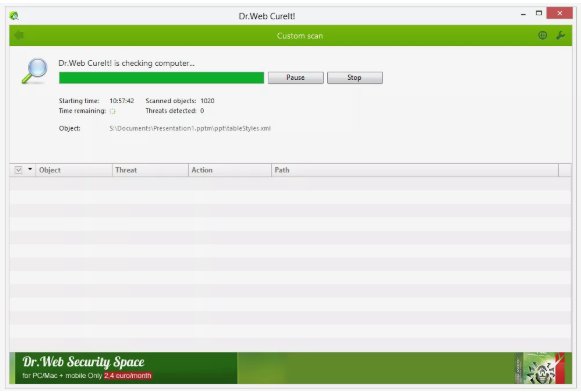Stop the custom scan
The width and height of the screenshot is (581, 392).
click(x=355, y=77)
